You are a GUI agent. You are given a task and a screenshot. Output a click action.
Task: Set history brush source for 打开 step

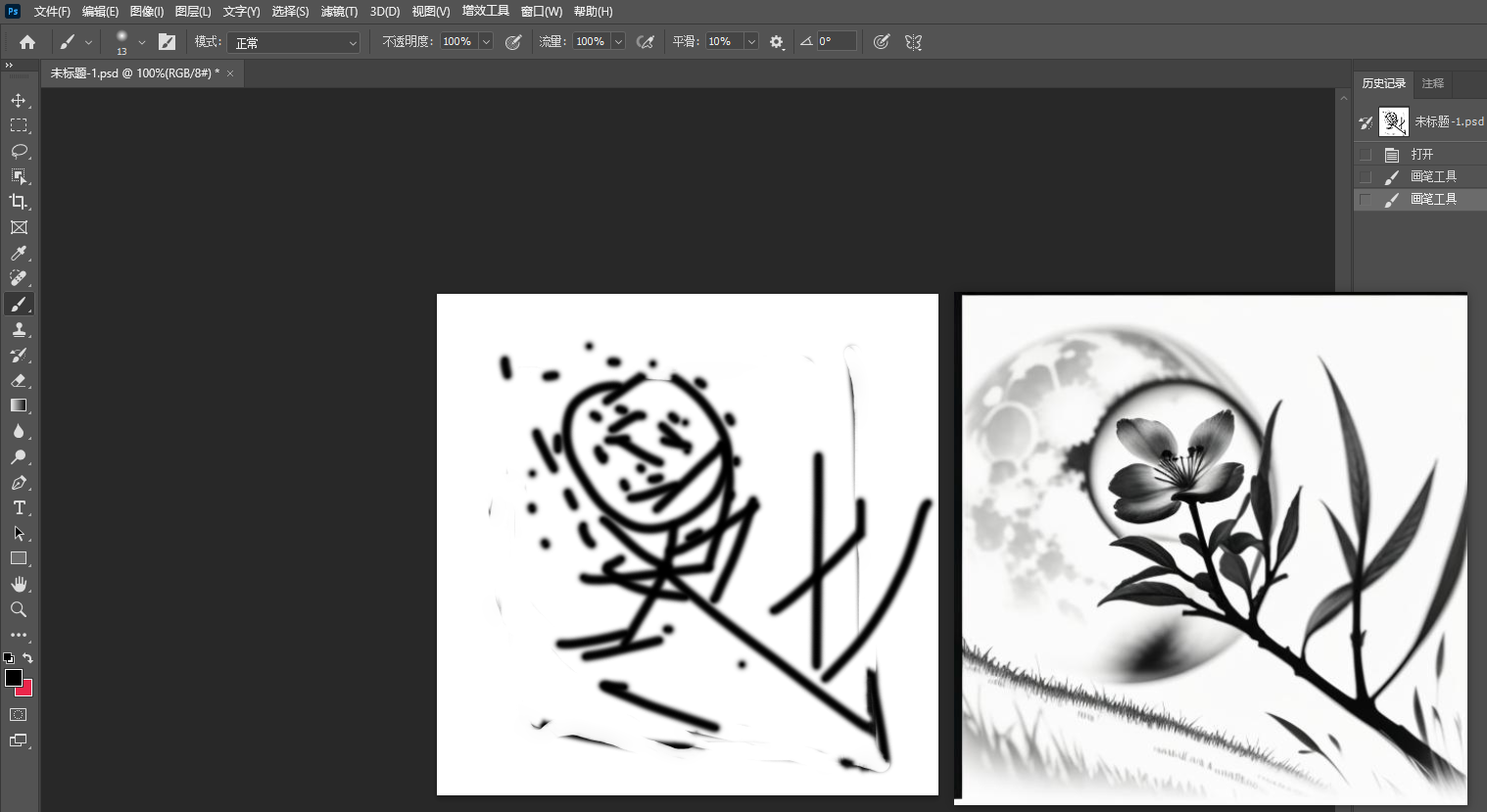pos(1366,155)
